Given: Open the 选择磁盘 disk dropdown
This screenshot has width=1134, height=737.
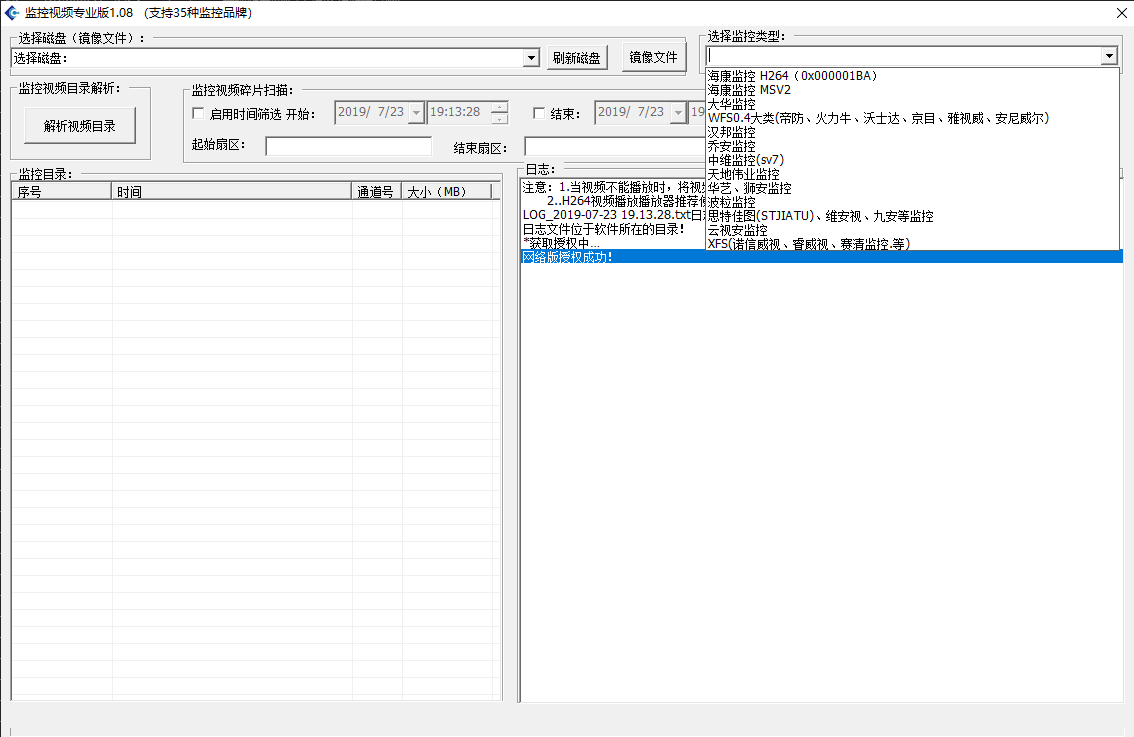Looking at the screenshot, I should 531,58.
